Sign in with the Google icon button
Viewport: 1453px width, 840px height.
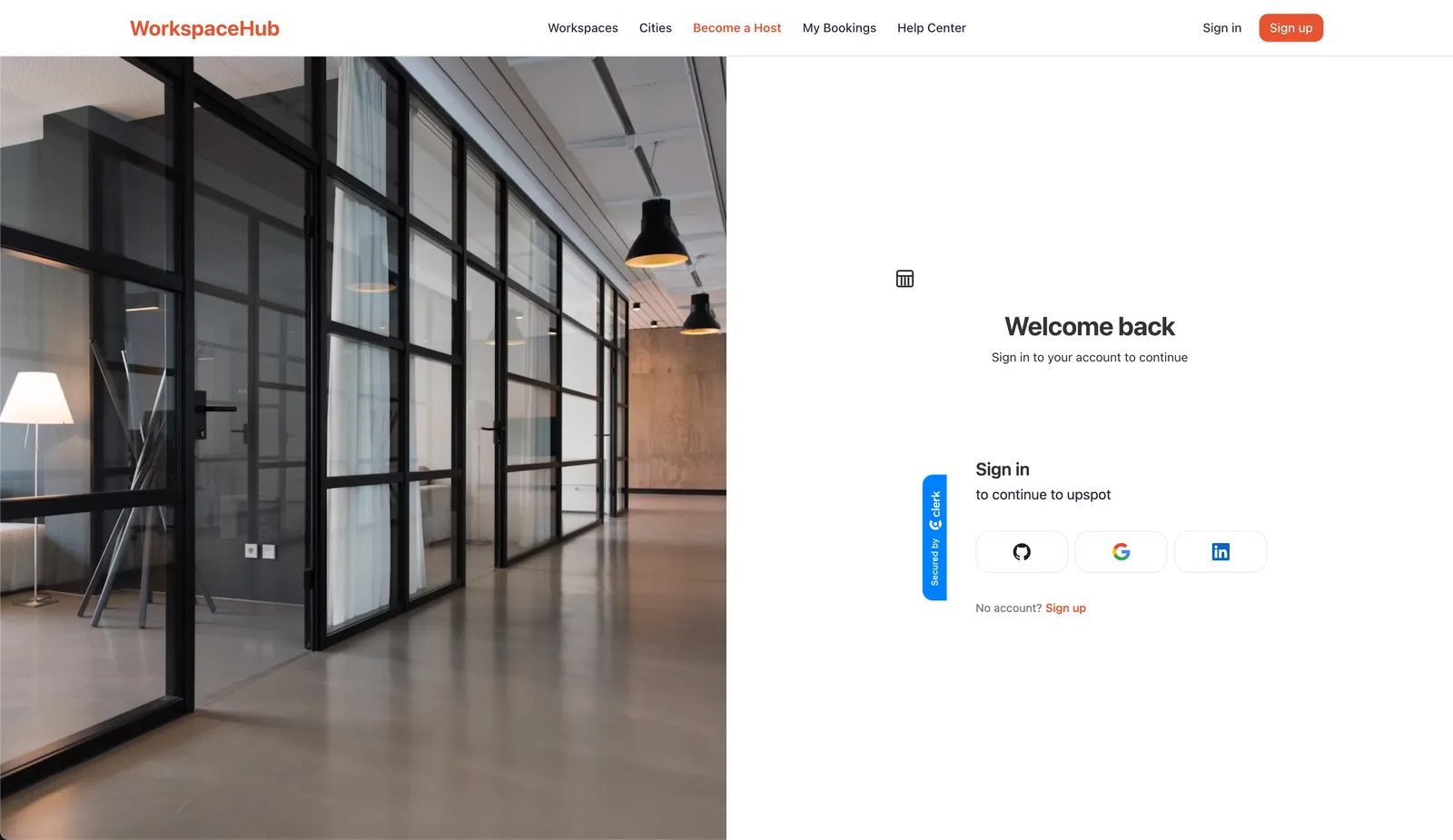[x=1122, y=552]
